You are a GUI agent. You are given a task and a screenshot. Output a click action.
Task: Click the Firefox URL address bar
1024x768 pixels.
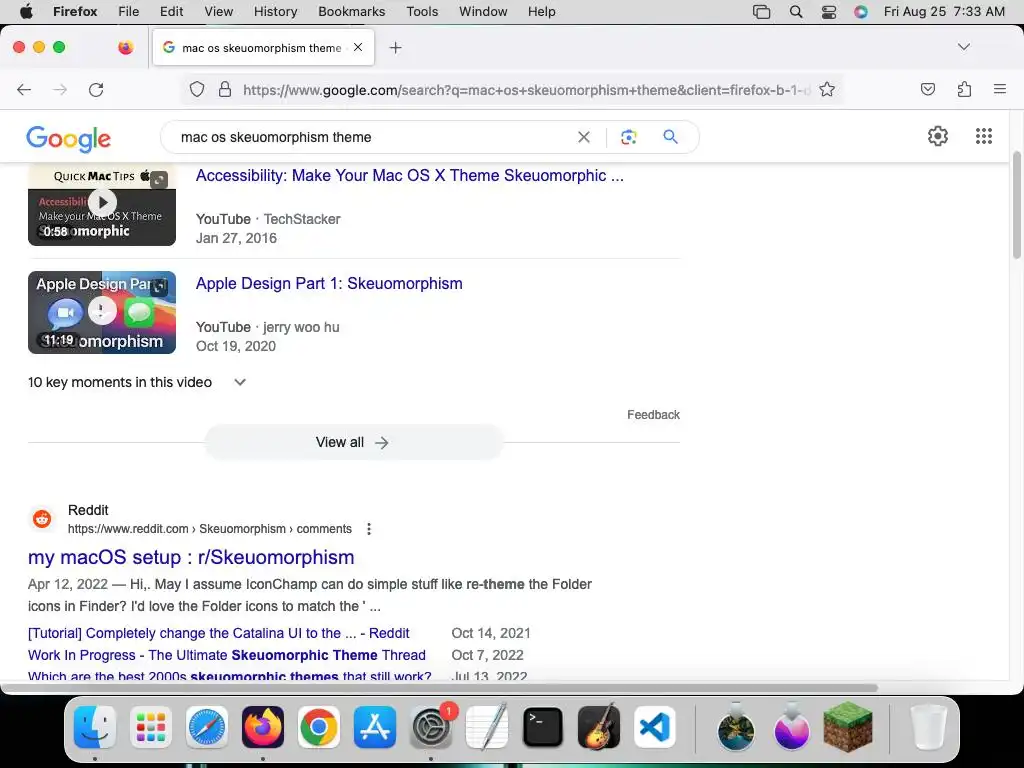[x=526, y=89]
